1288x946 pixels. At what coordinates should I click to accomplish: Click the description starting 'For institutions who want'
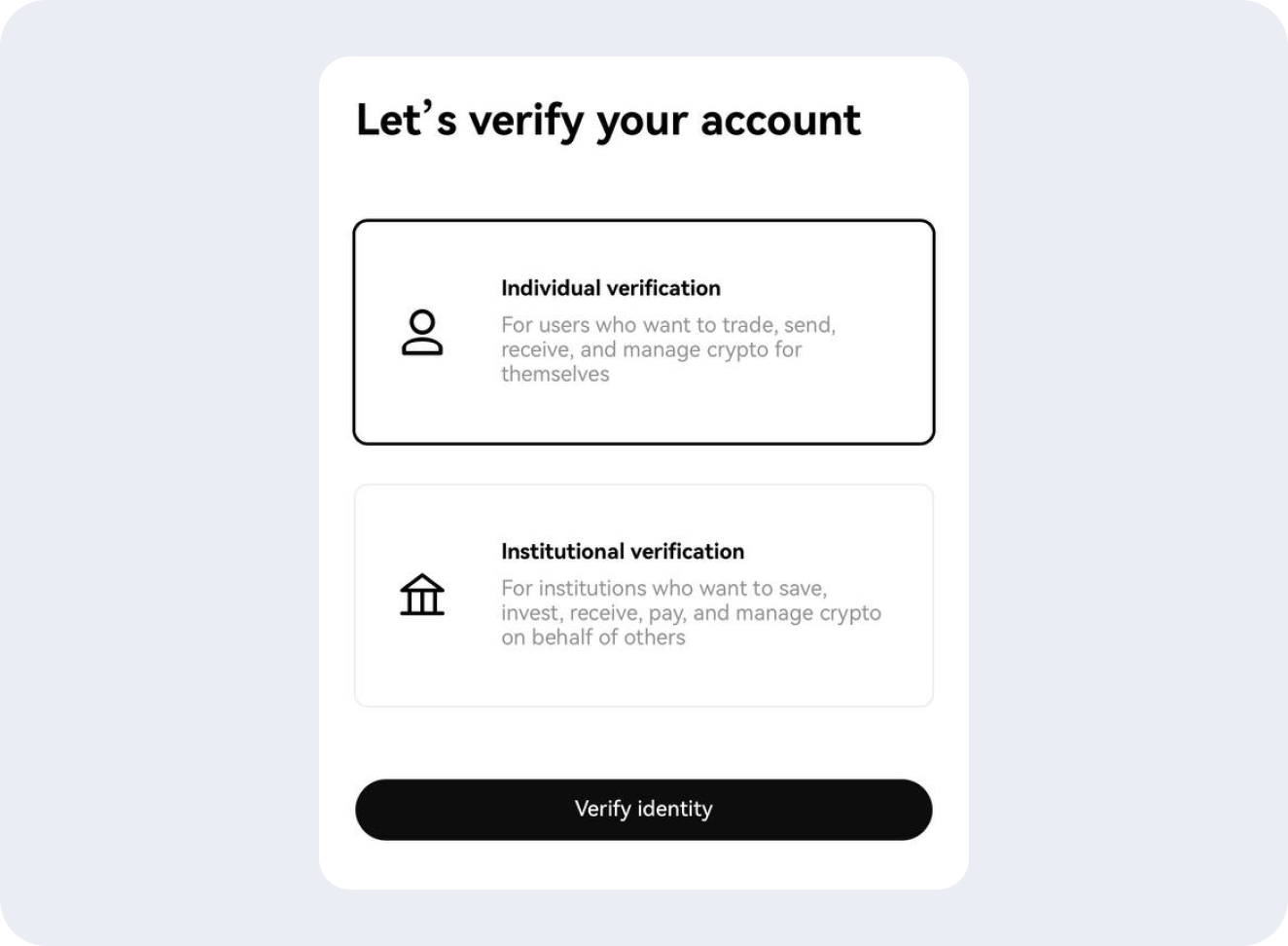[692, 612]
